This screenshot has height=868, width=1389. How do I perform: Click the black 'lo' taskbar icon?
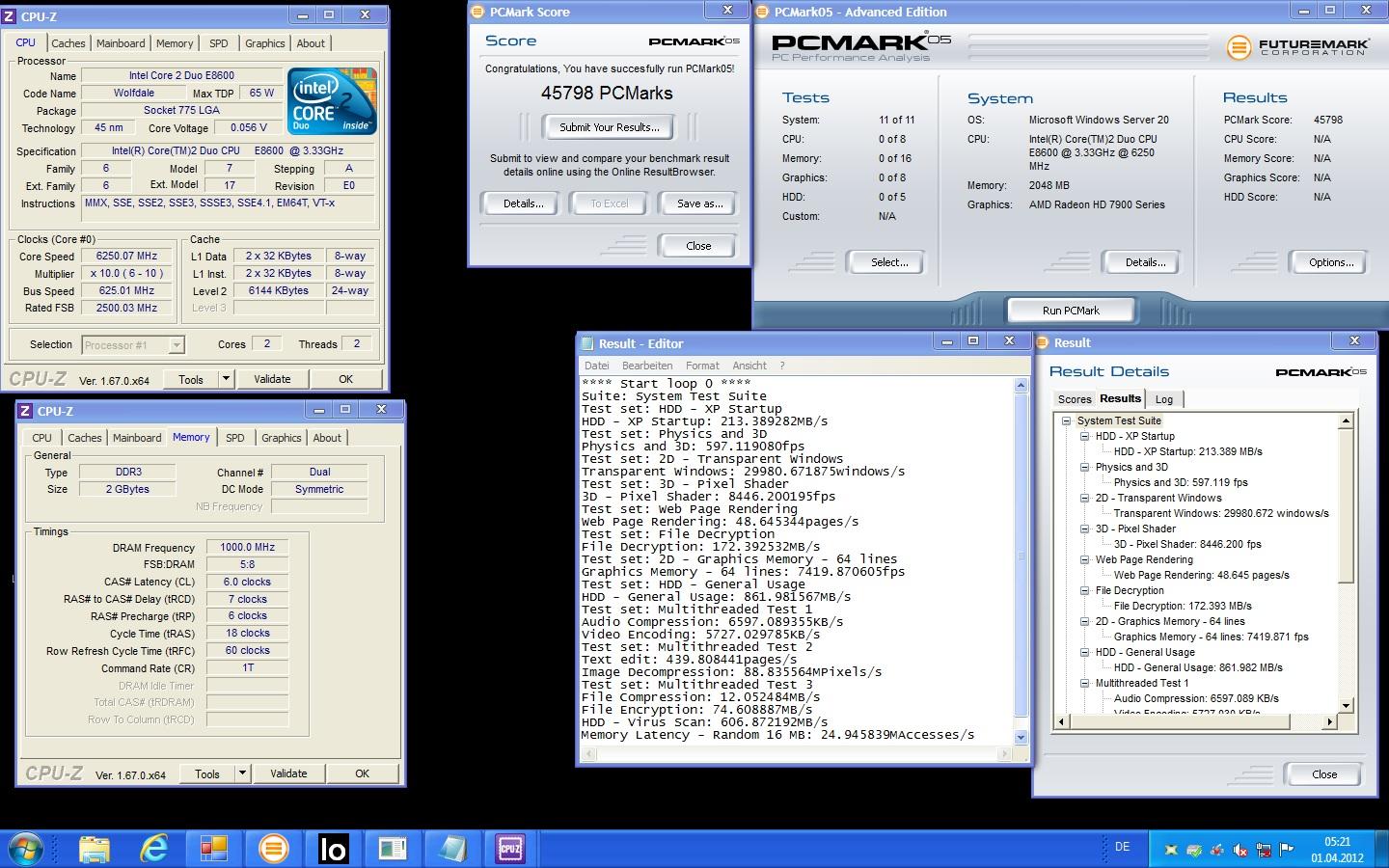[x=333, y=849]
